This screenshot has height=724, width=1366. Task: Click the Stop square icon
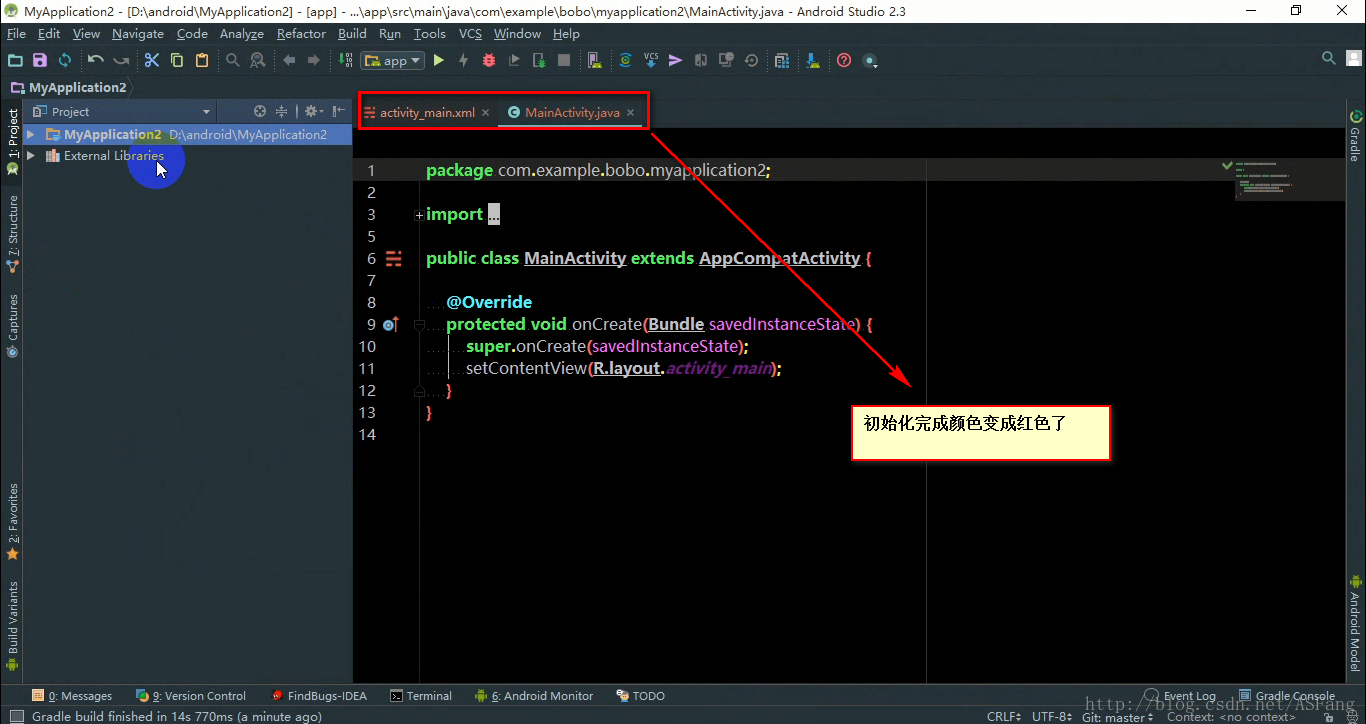(x=564, y=60)
